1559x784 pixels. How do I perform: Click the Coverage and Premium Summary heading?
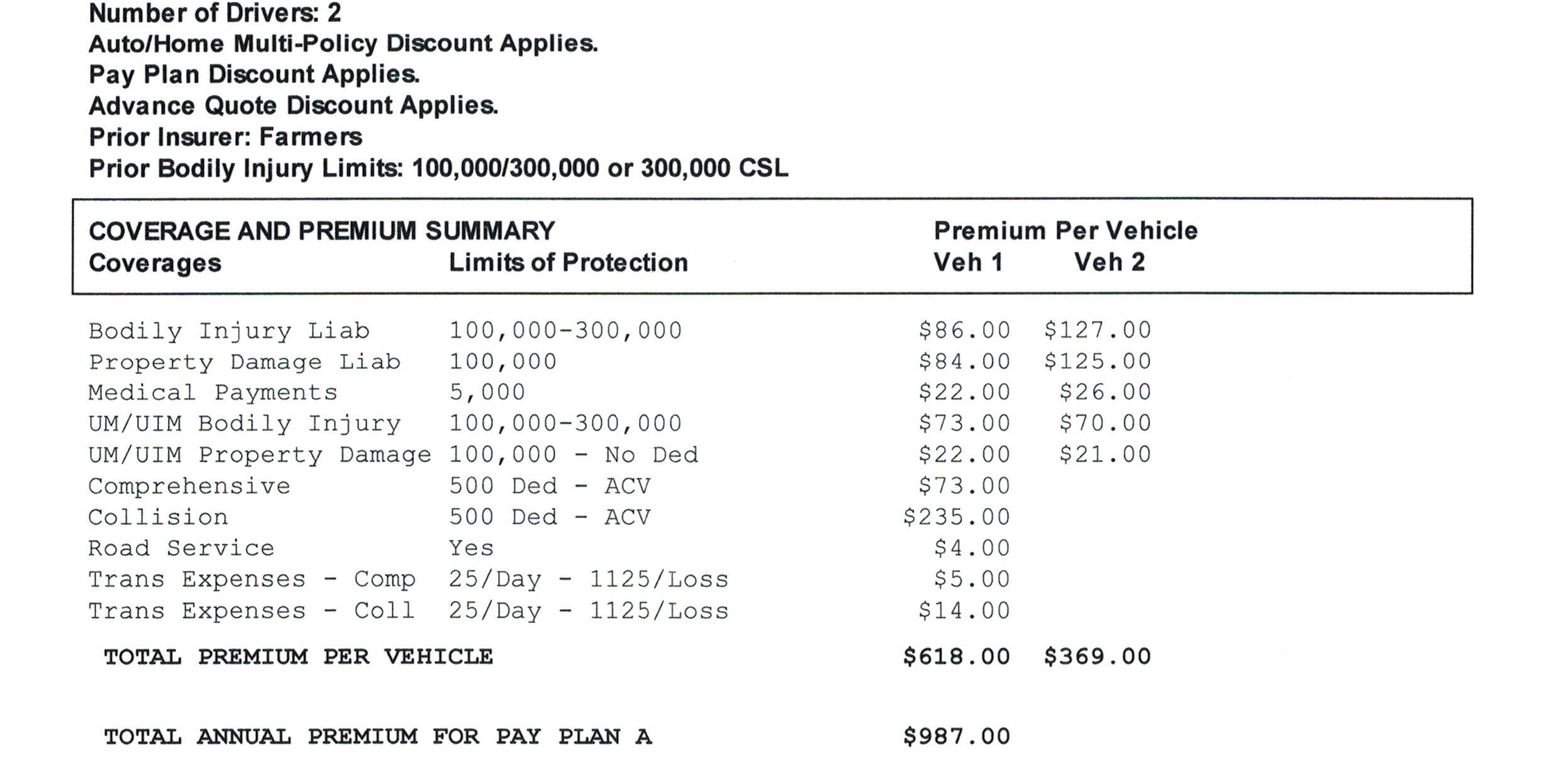pos(321,231)
